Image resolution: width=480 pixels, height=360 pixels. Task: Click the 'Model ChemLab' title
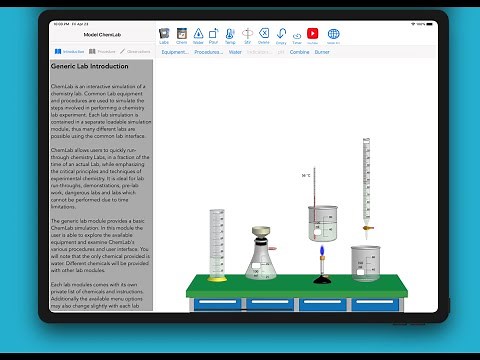pyautogui.click(x=102, y=35)
